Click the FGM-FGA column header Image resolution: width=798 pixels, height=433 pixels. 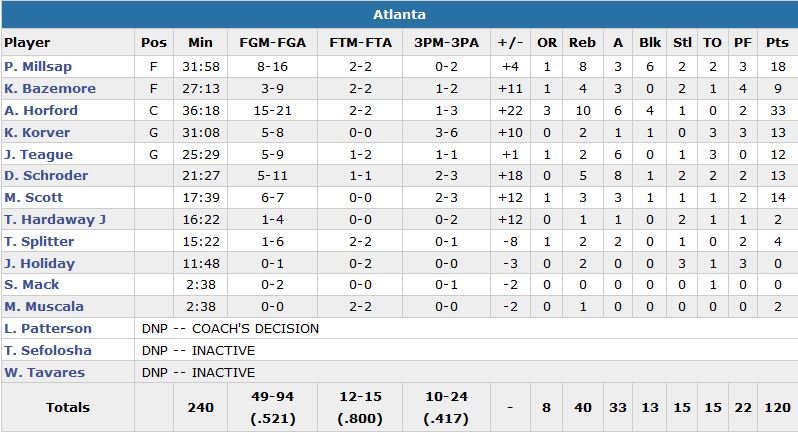click(x=274, y=43)
